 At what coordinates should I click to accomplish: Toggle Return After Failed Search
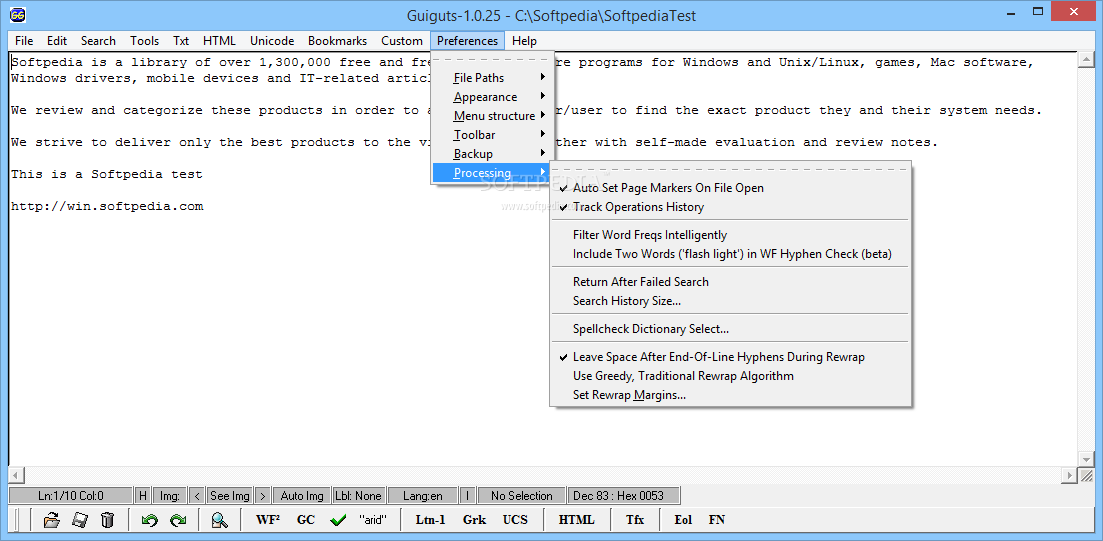click(x=730, y=282)
